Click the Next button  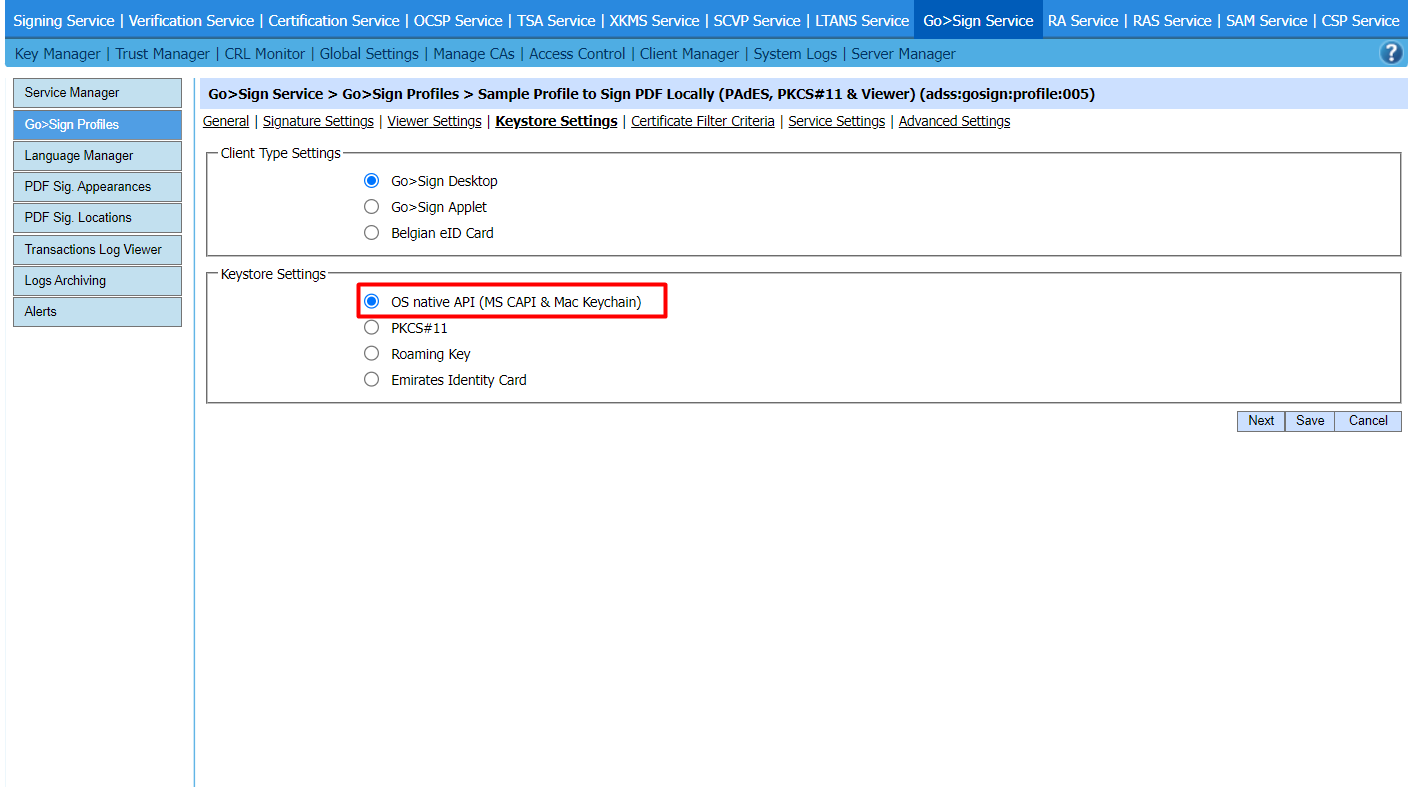pyautogui.click(x=1260, y=421)
